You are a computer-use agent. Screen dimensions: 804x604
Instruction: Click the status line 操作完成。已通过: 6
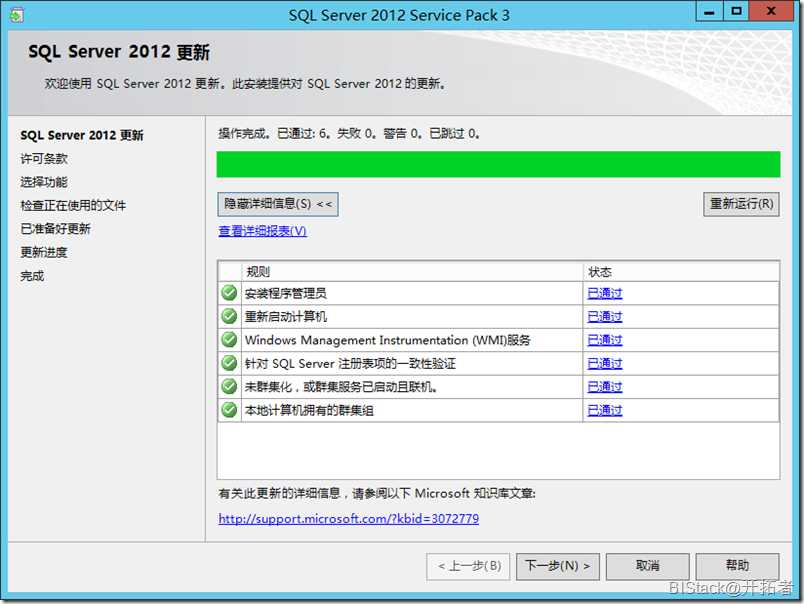tap(349, 134)
